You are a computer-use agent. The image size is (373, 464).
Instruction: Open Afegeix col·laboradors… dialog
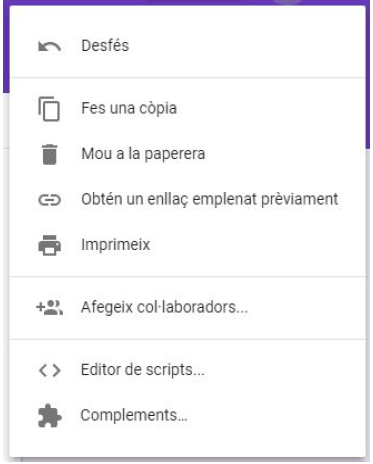coord(188,307)
